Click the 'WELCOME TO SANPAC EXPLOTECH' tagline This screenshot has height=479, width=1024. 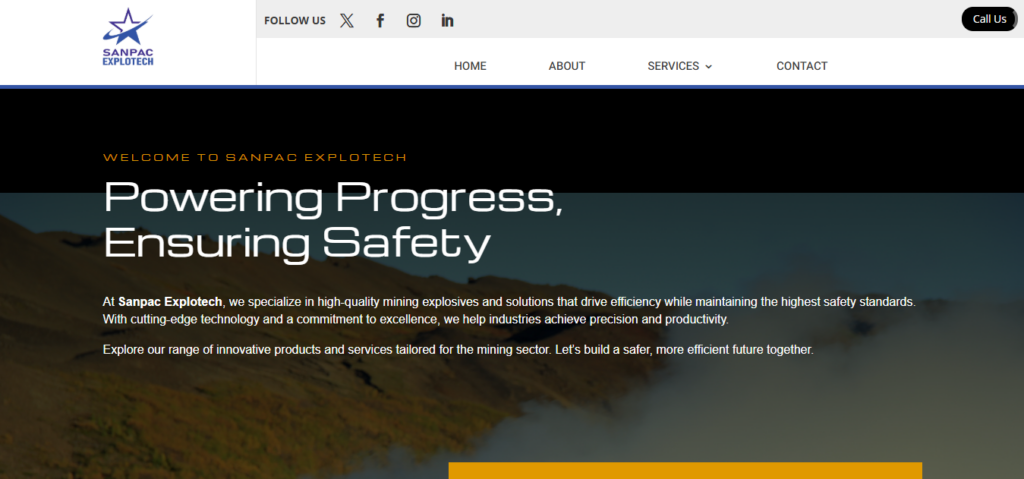(x=255, y=157)
